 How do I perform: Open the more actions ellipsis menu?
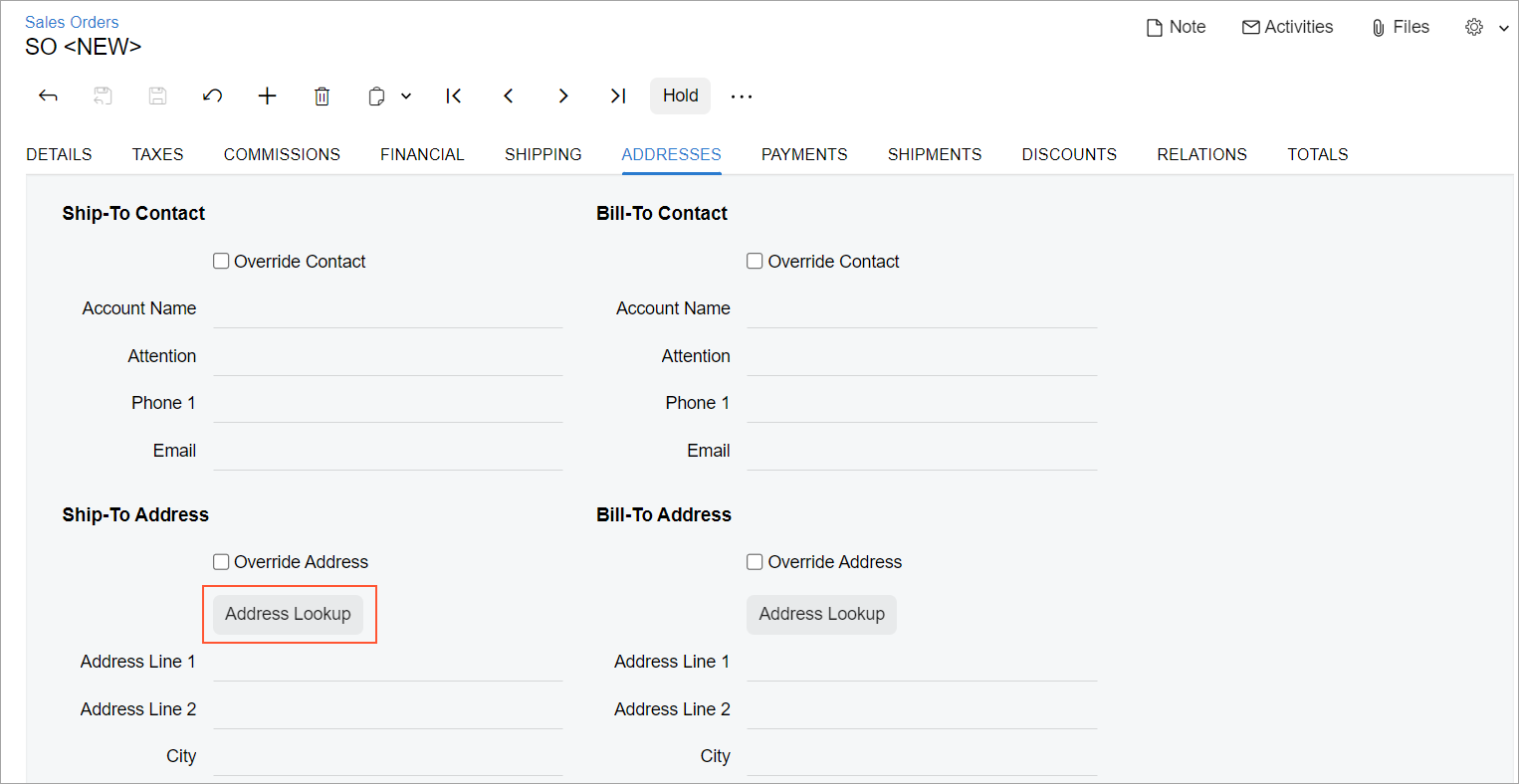[742, 96]
